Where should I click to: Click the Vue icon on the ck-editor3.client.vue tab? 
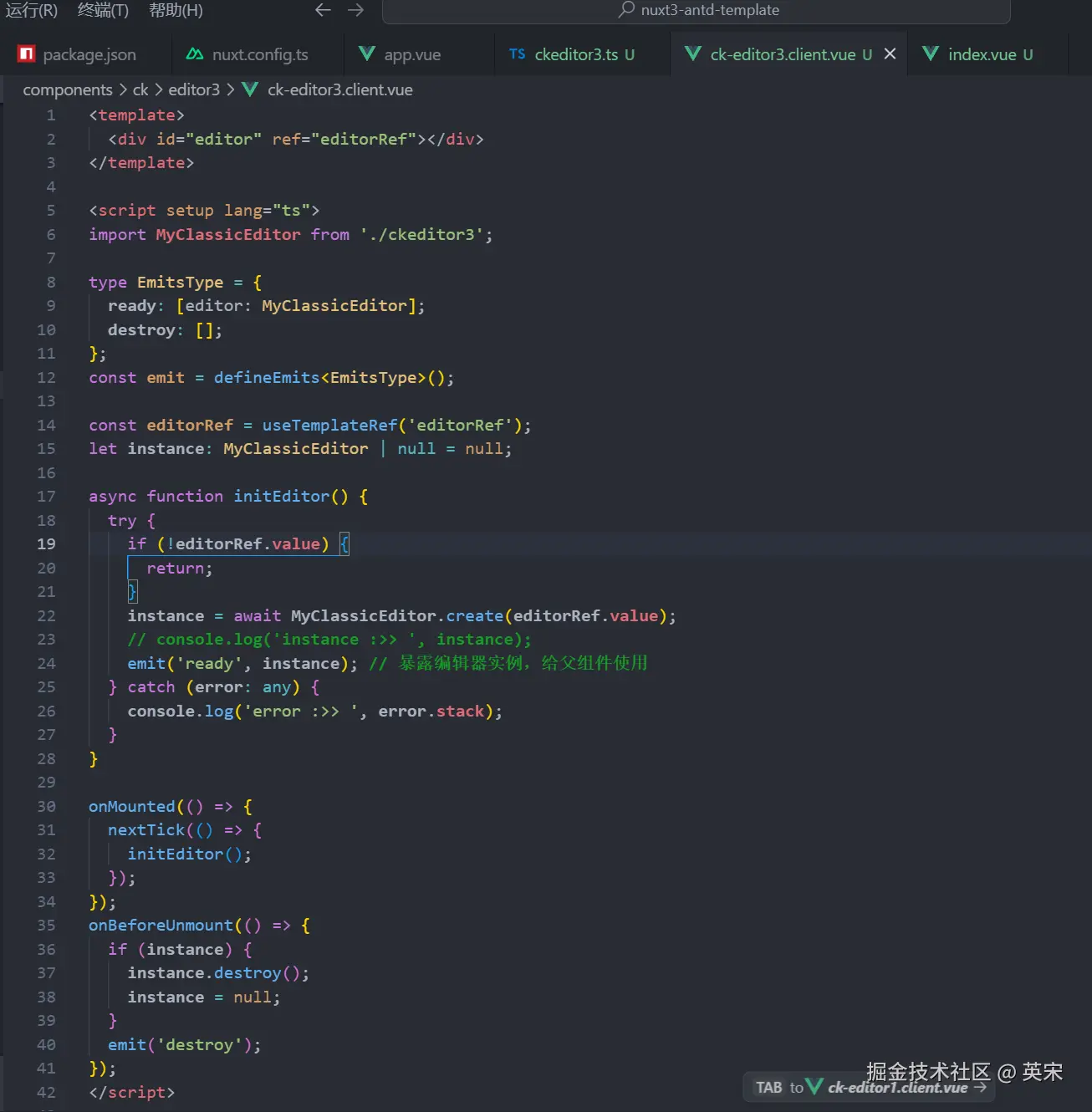click(693, 54)
